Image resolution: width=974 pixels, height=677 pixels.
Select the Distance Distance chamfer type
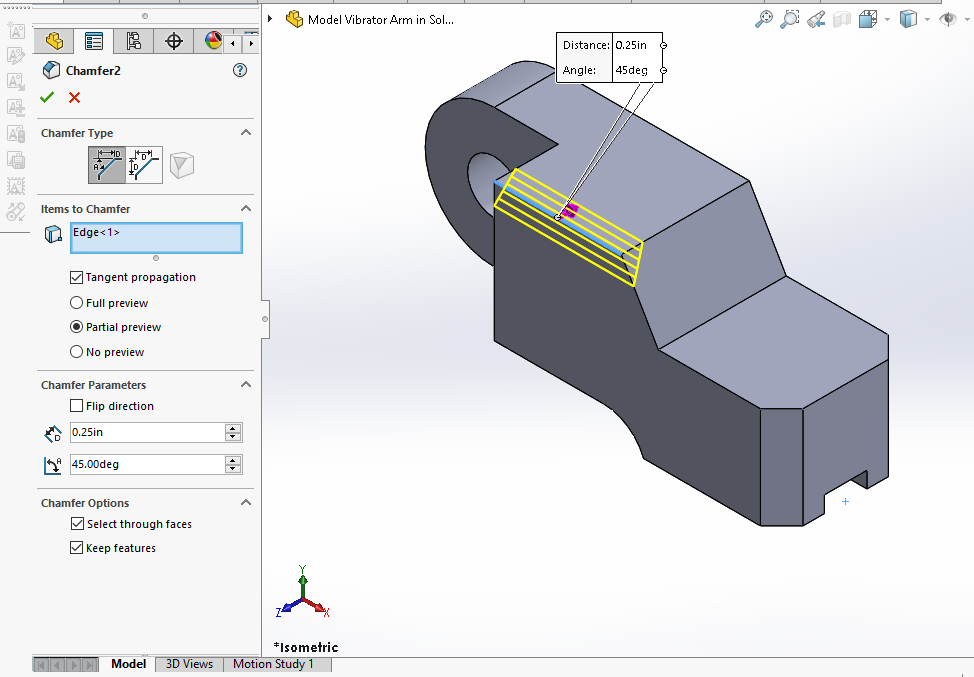click(145, 165)
